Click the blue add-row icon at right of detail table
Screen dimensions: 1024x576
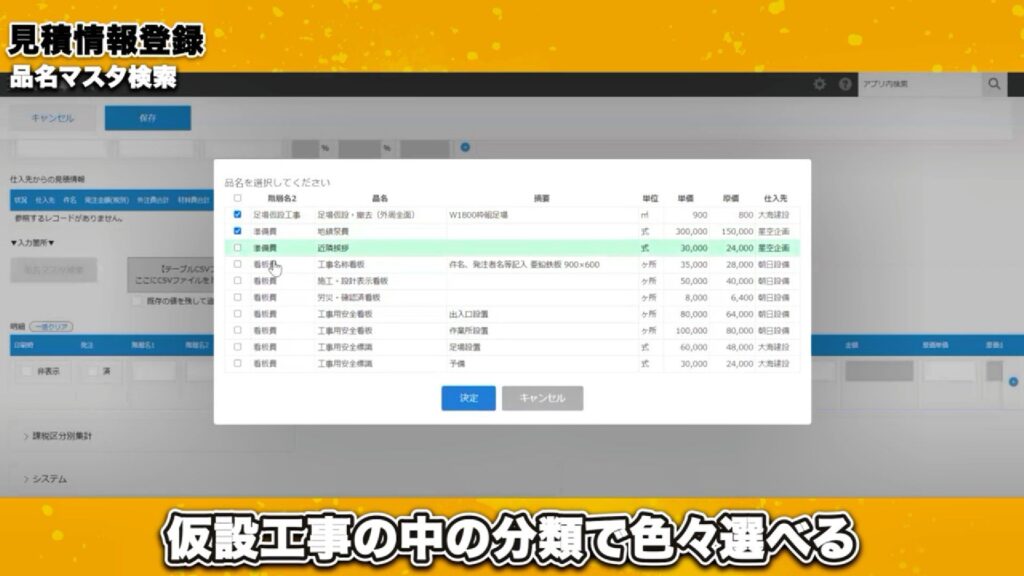click(x=1013, y=381)
